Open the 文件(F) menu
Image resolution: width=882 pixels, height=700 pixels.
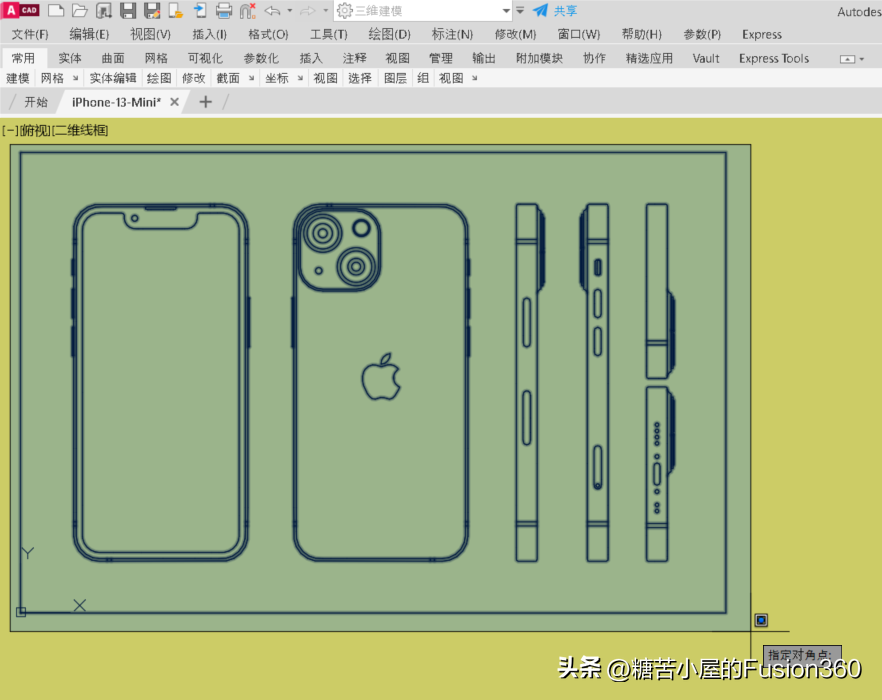(30, 34)
